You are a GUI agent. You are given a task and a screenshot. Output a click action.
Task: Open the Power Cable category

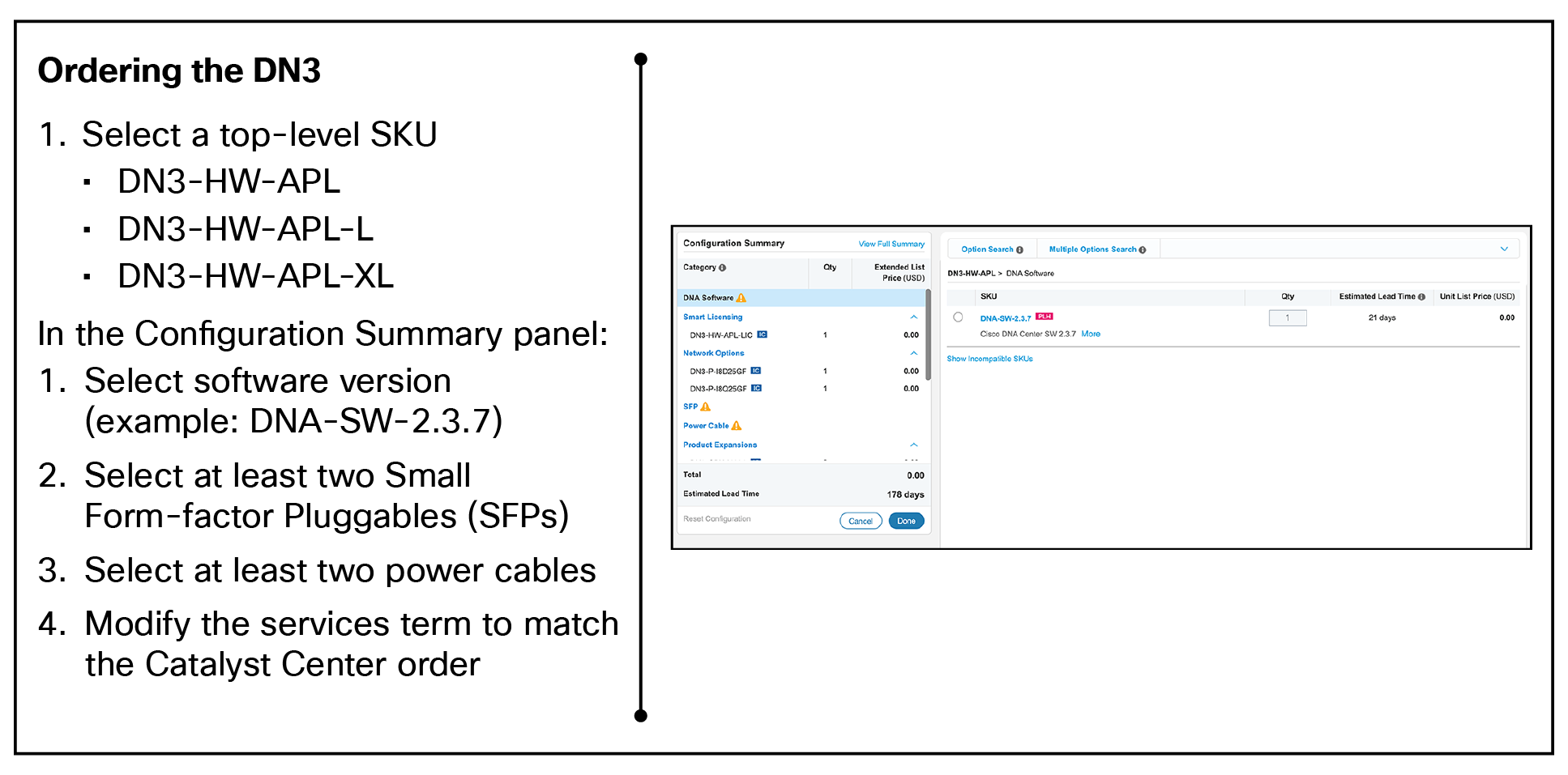click(x=706, y=425)
